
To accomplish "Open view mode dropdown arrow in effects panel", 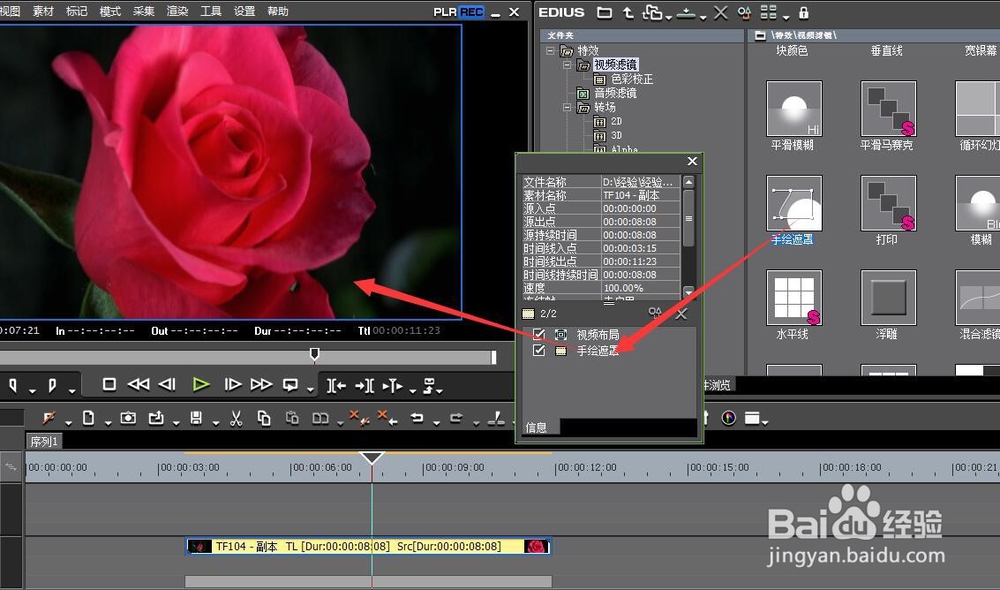I will click(x=786, y=17).
